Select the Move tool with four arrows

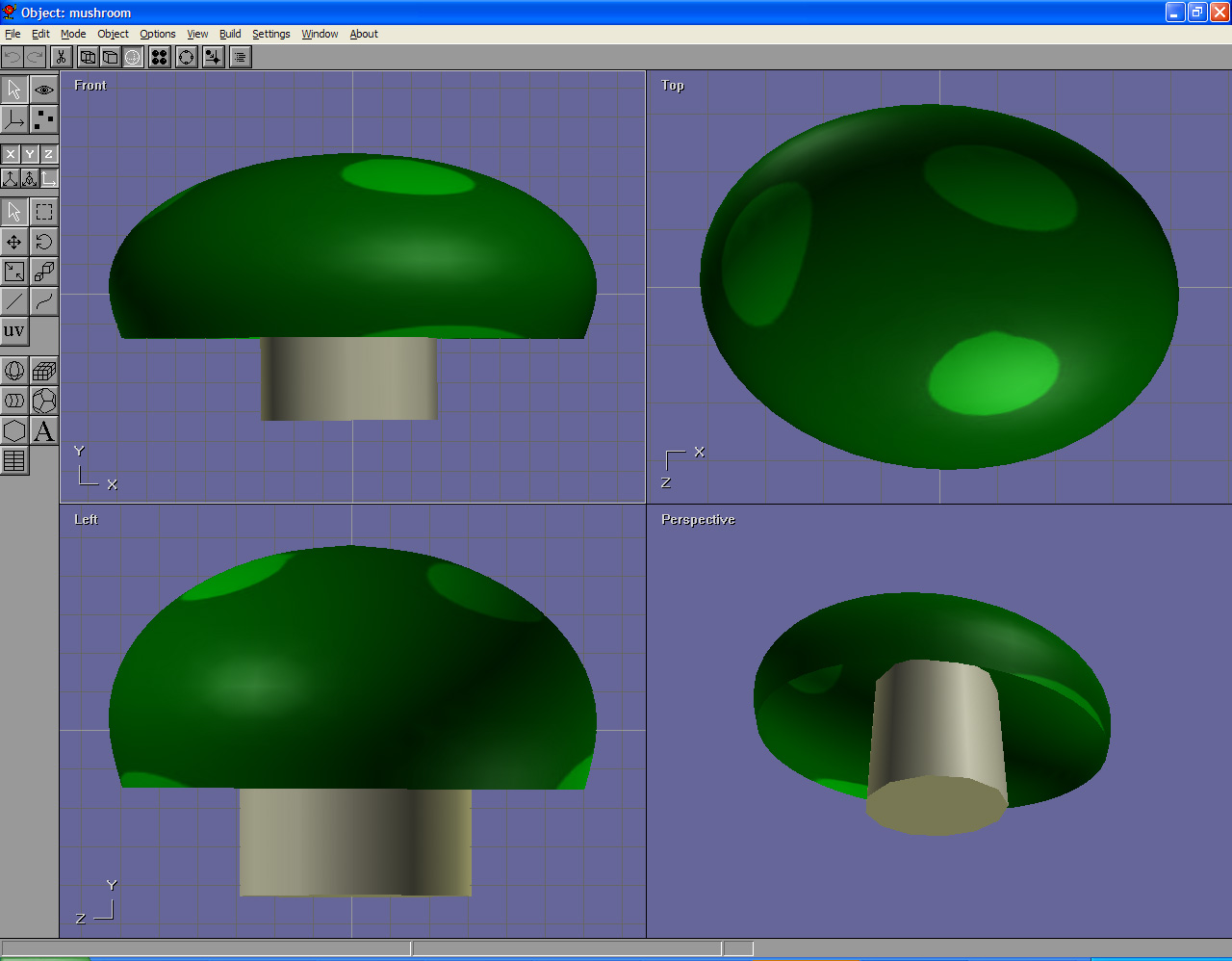[14, 242]
